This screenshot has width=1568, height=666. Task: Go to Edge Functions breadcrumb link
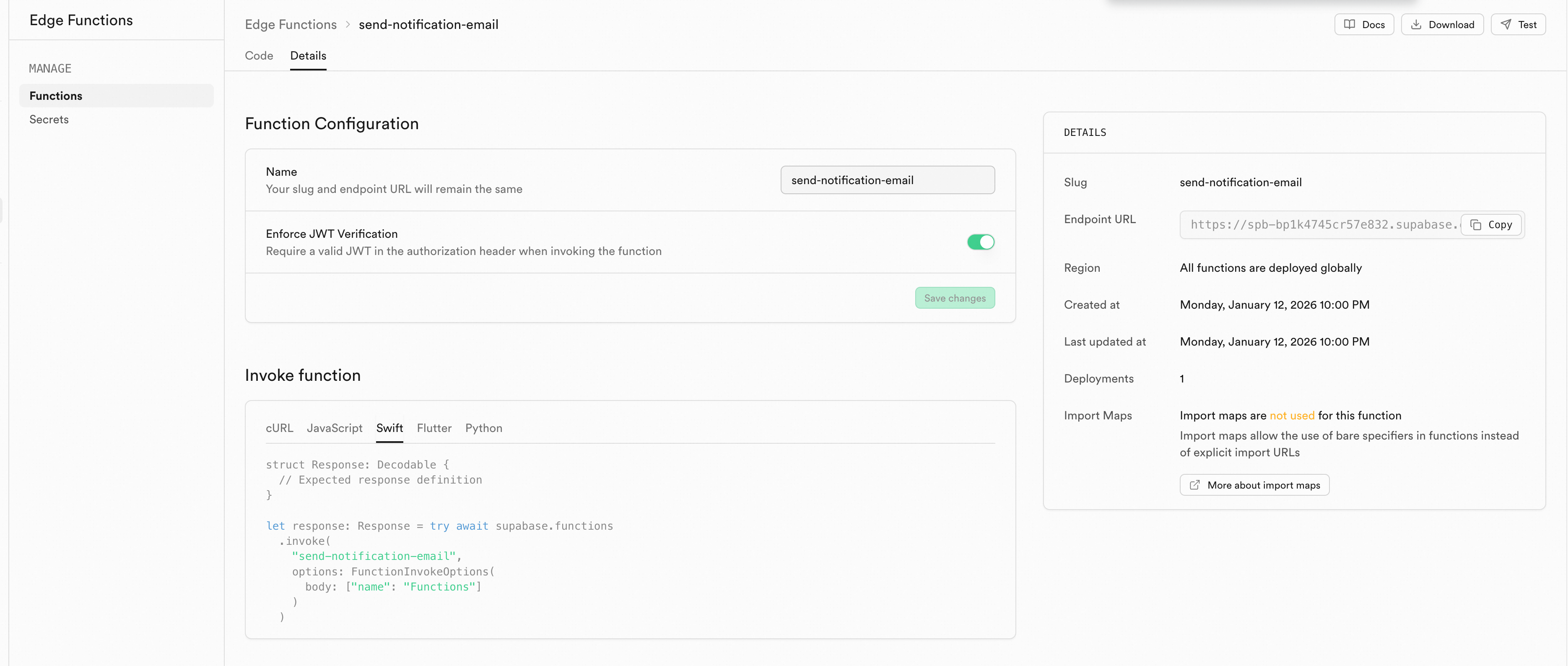[x=291, y=24]
